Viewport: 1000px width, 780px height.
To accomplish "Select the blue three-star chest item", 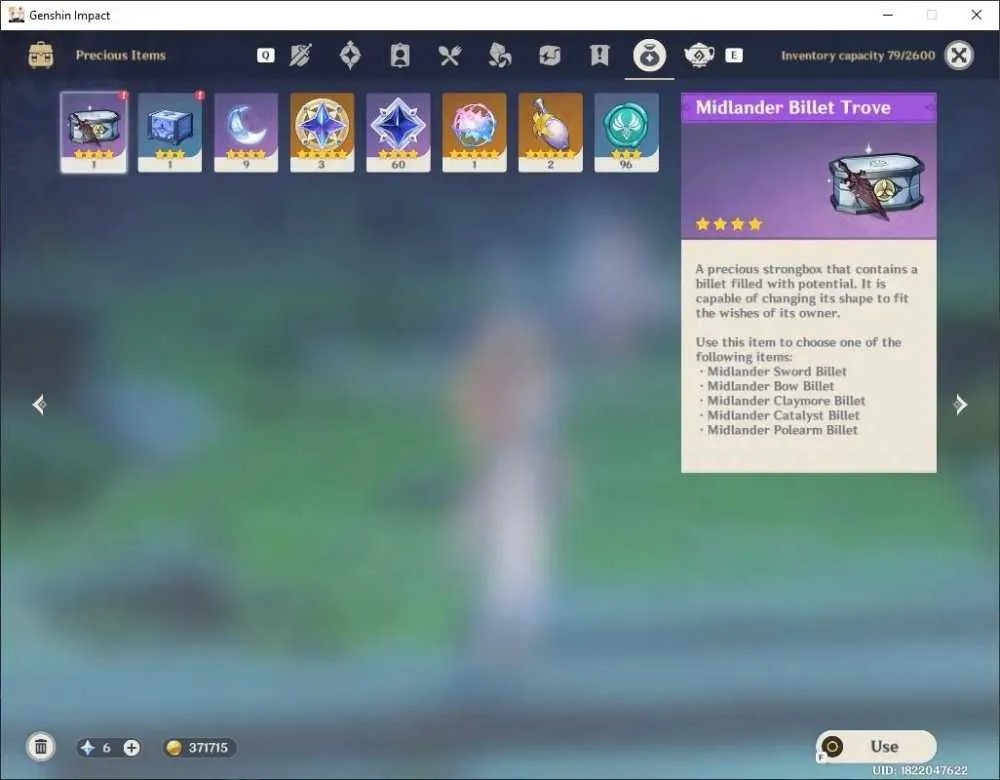I will (170, 132).
